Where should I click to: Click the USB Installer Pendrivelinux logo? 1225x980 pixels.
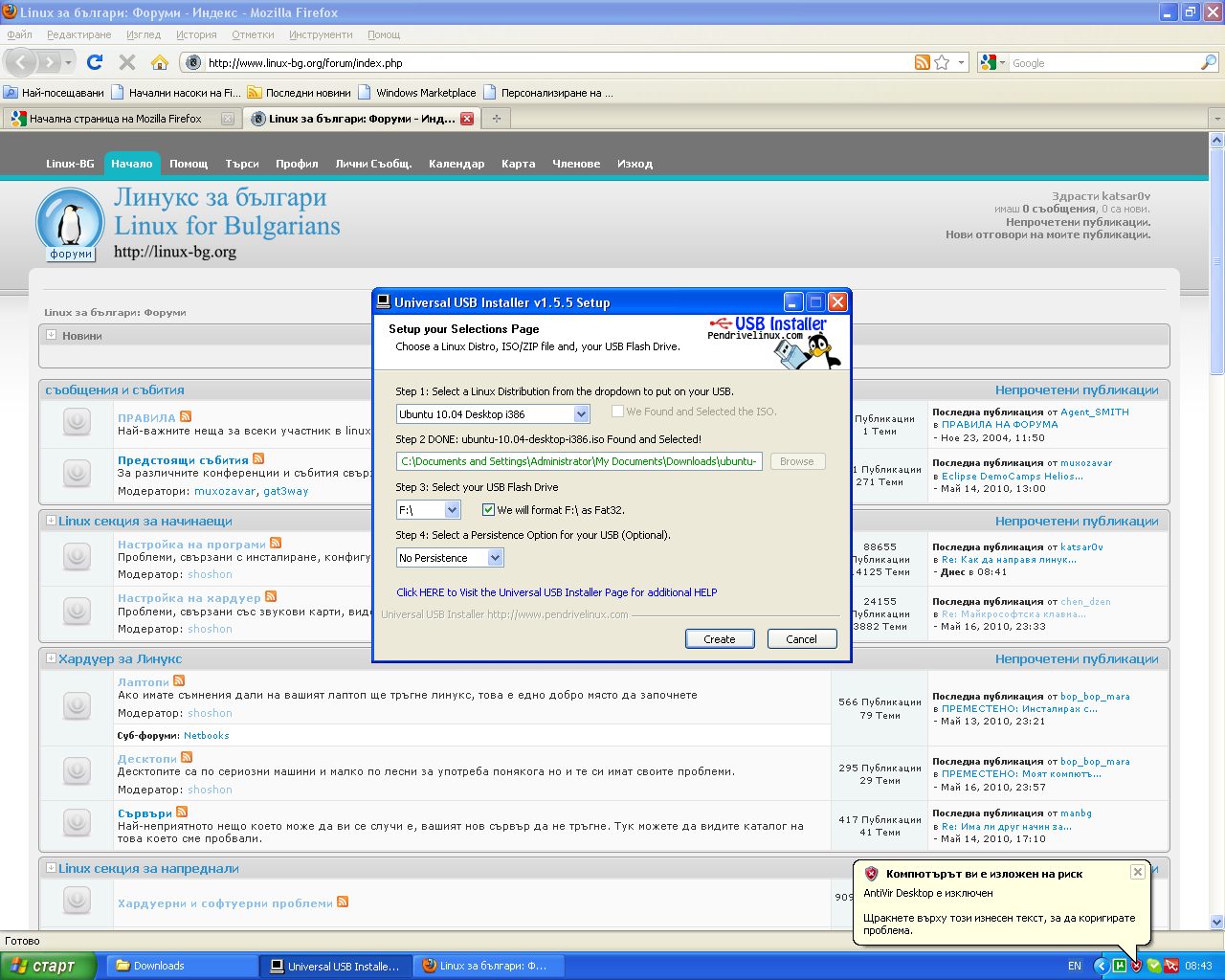[x=774, y=341]
